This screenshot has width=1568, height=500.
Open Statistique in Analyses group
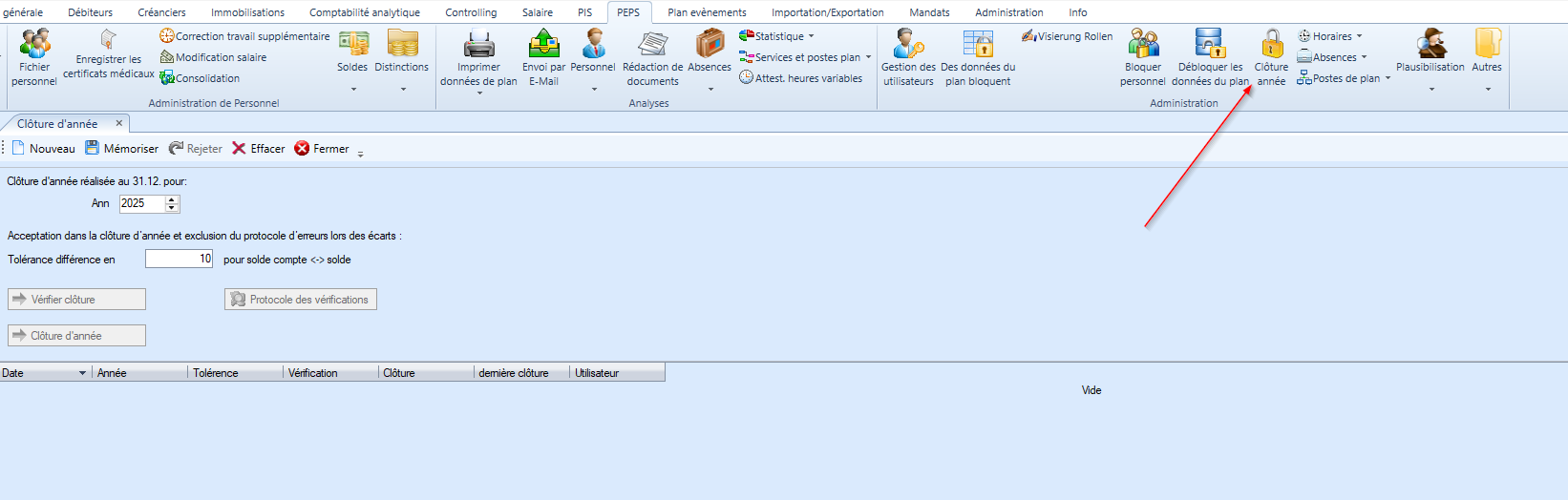tap(776, 36)
